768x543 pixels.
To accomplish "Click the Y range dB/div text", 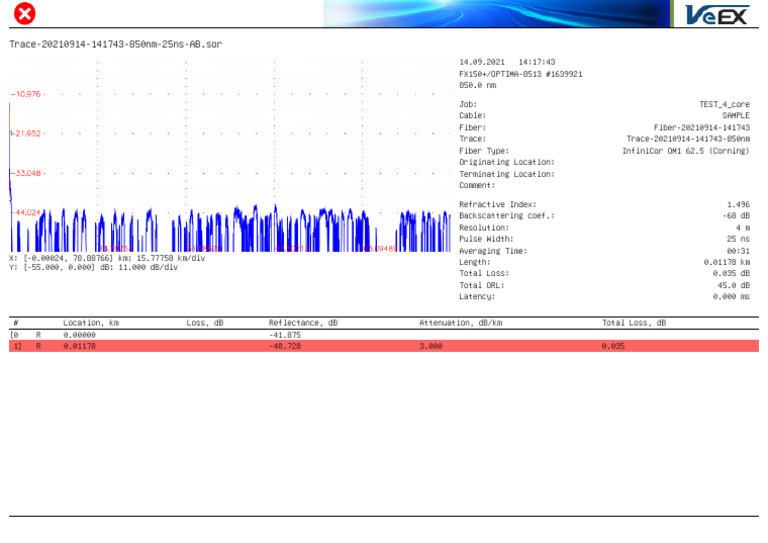I will 94,267.
